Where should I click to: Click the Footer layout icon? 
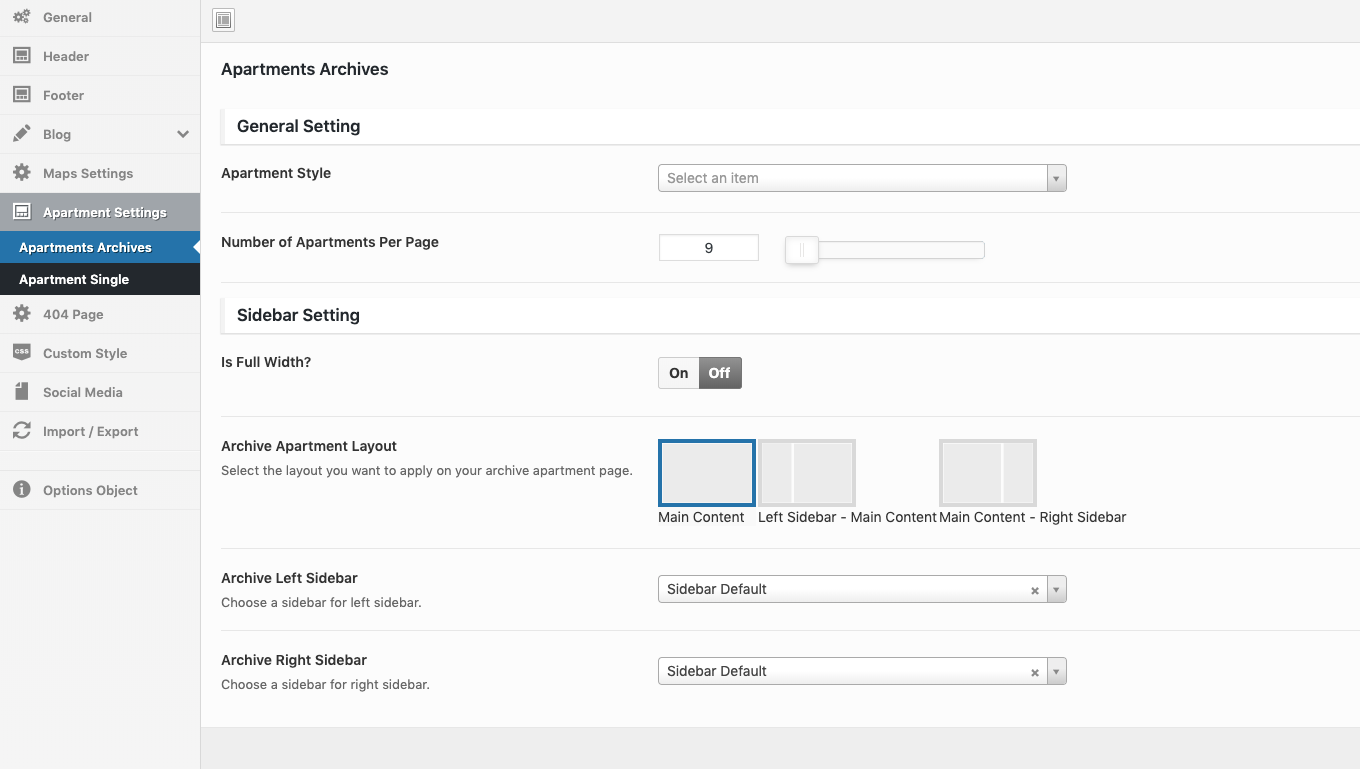[x=21, y=95]
